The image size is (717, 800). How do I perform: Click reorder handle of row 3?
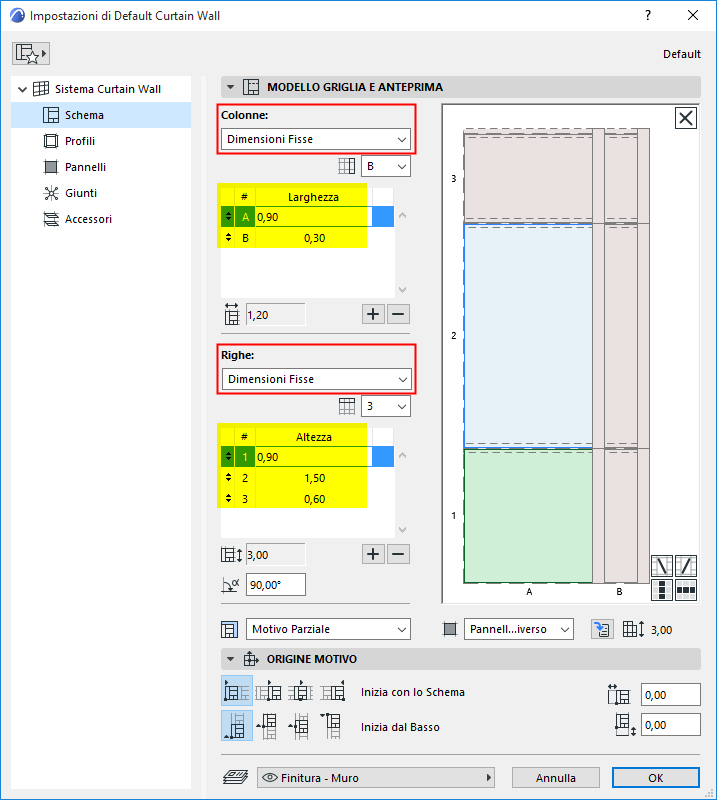(x=228, y=499)
